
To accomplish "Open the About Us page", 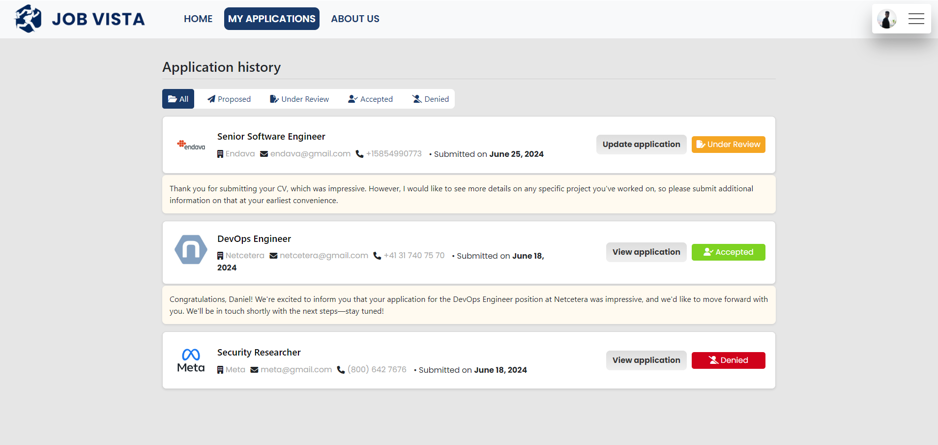I will coord(355,19).
